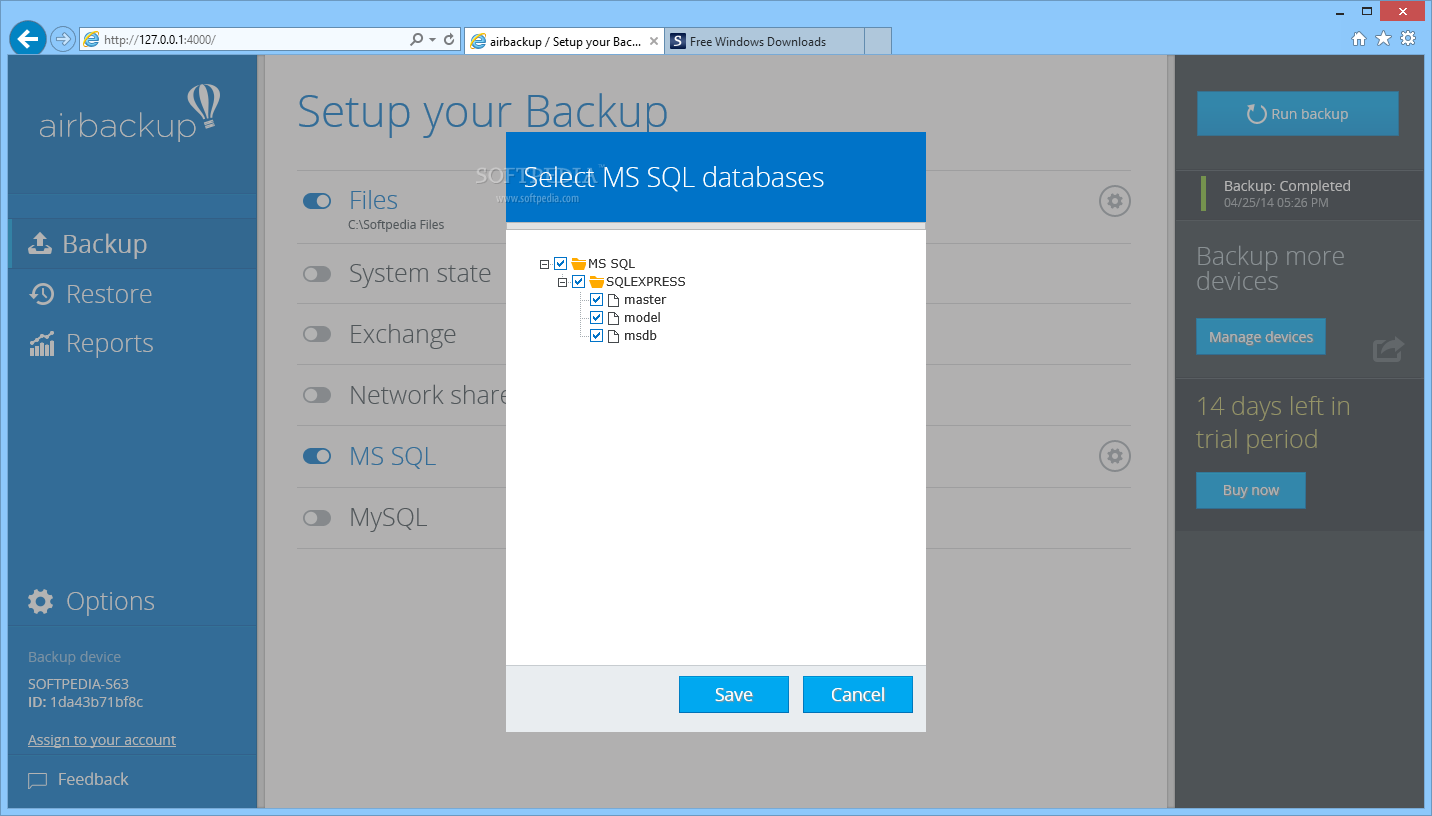Switch to Free Windows Downloads tab
This screenshot has height=816, width=1432.
(x=765, y=41)
